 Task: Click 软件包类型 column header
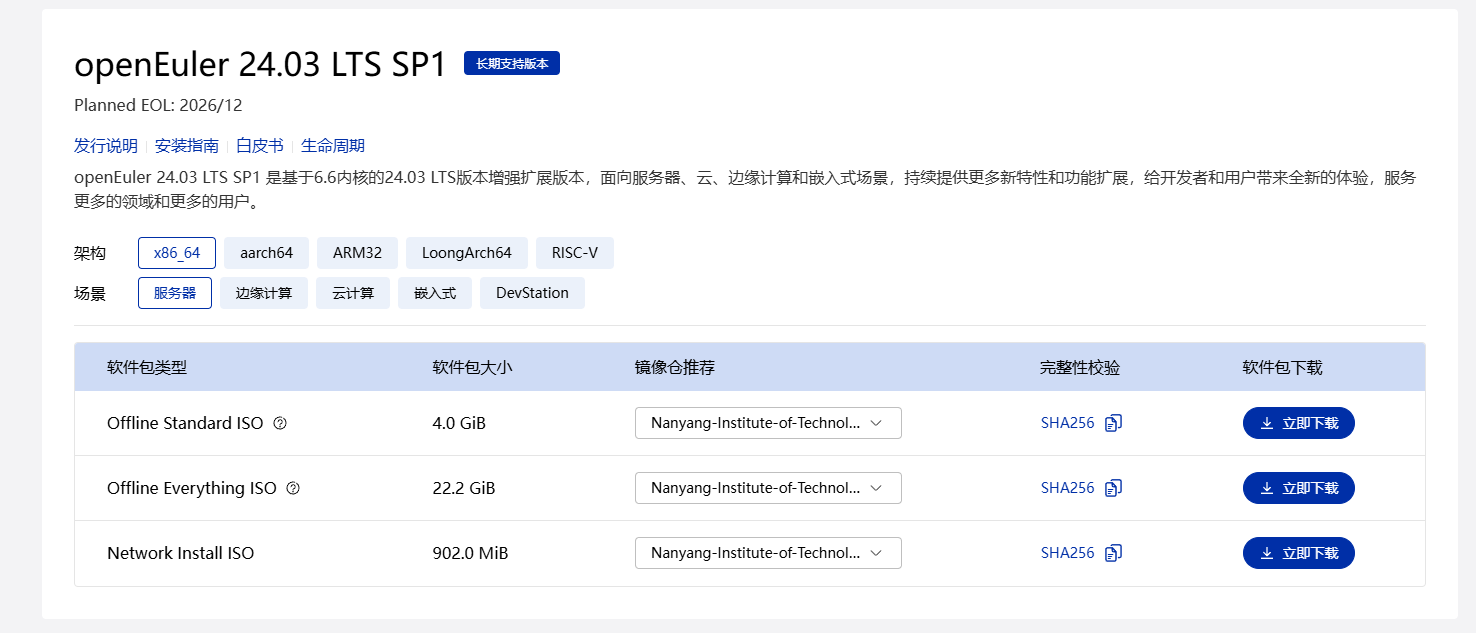click(147, 367)
